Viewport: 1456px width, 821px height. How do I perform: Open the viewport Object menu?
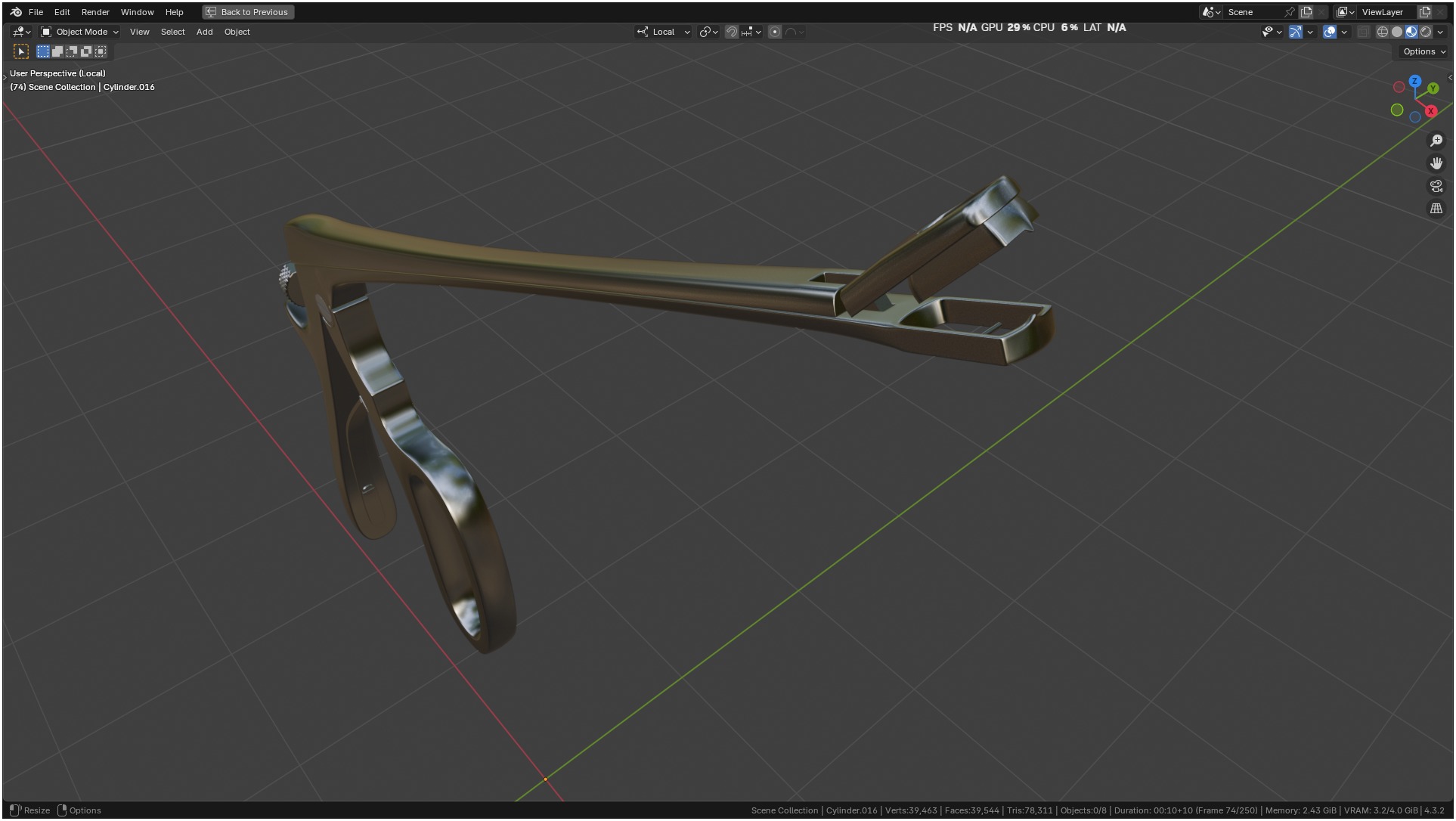[x=237, y=32]
